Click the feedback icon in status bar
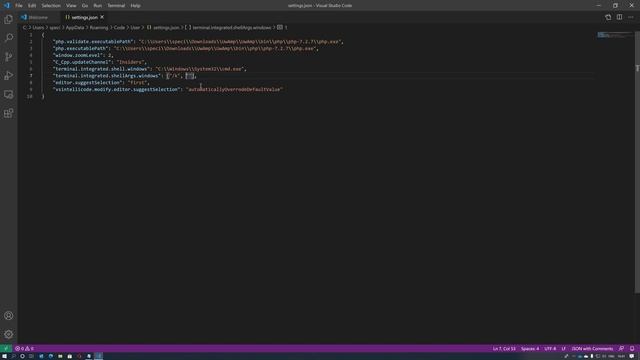Viewport: 640px width, 360px height. click(621, 349)
